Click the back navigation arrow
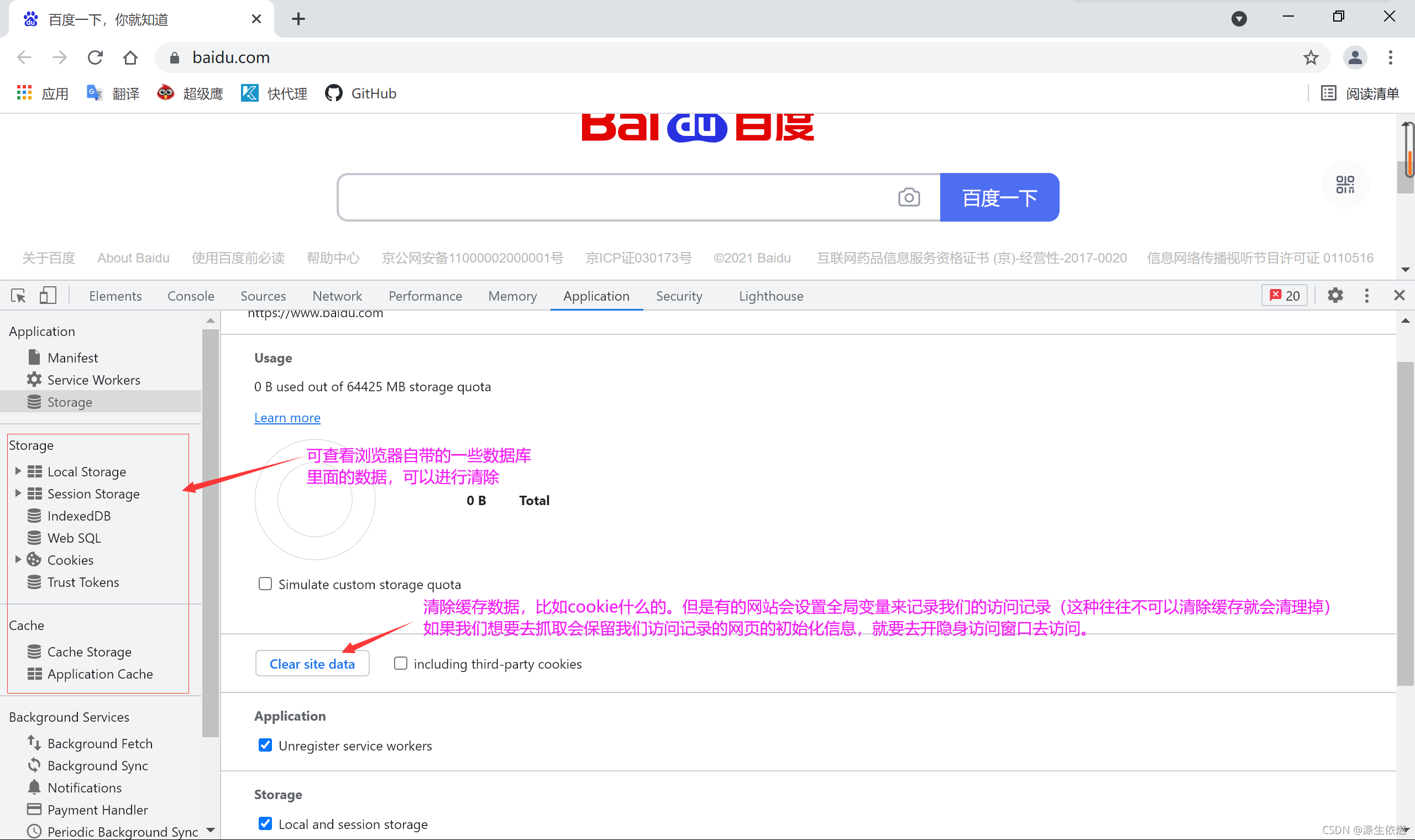This screenshot has height=840, width=1415. (24, 57)
